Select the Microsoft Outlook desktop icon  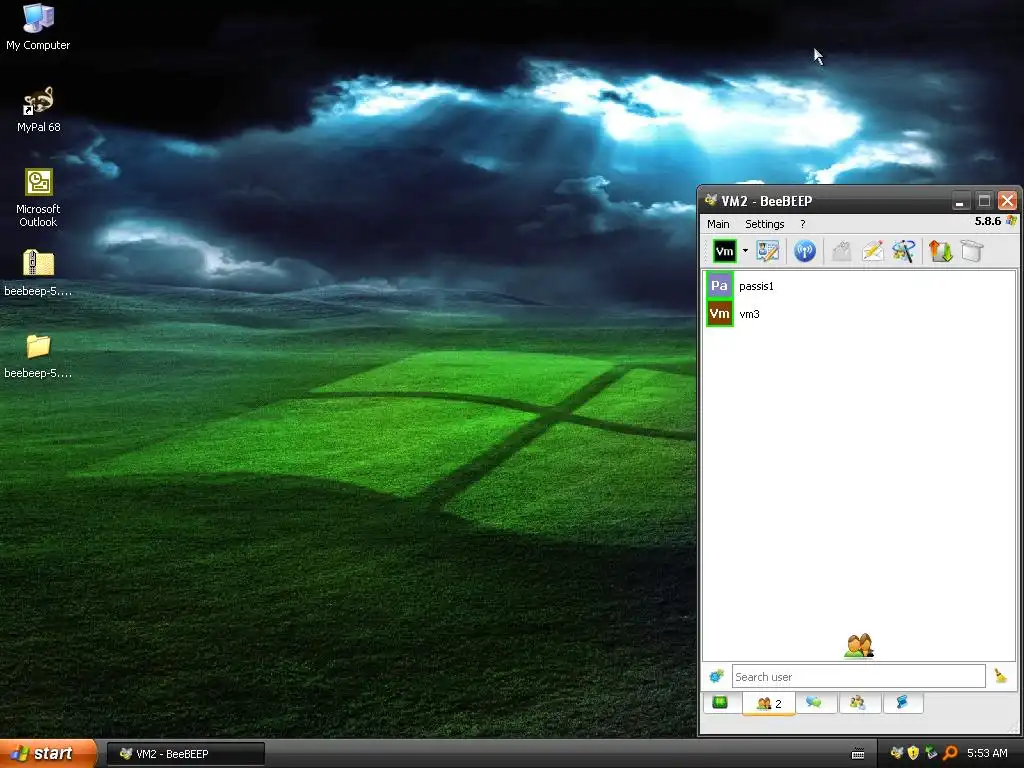(38, 197)
